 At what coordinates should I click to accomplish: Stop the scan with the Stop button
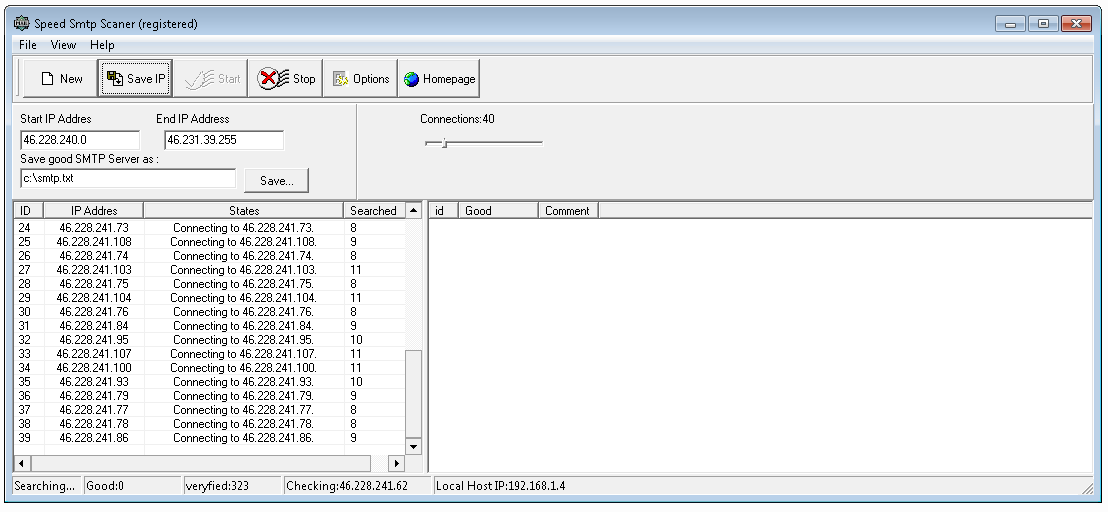[x=286, y=79]
